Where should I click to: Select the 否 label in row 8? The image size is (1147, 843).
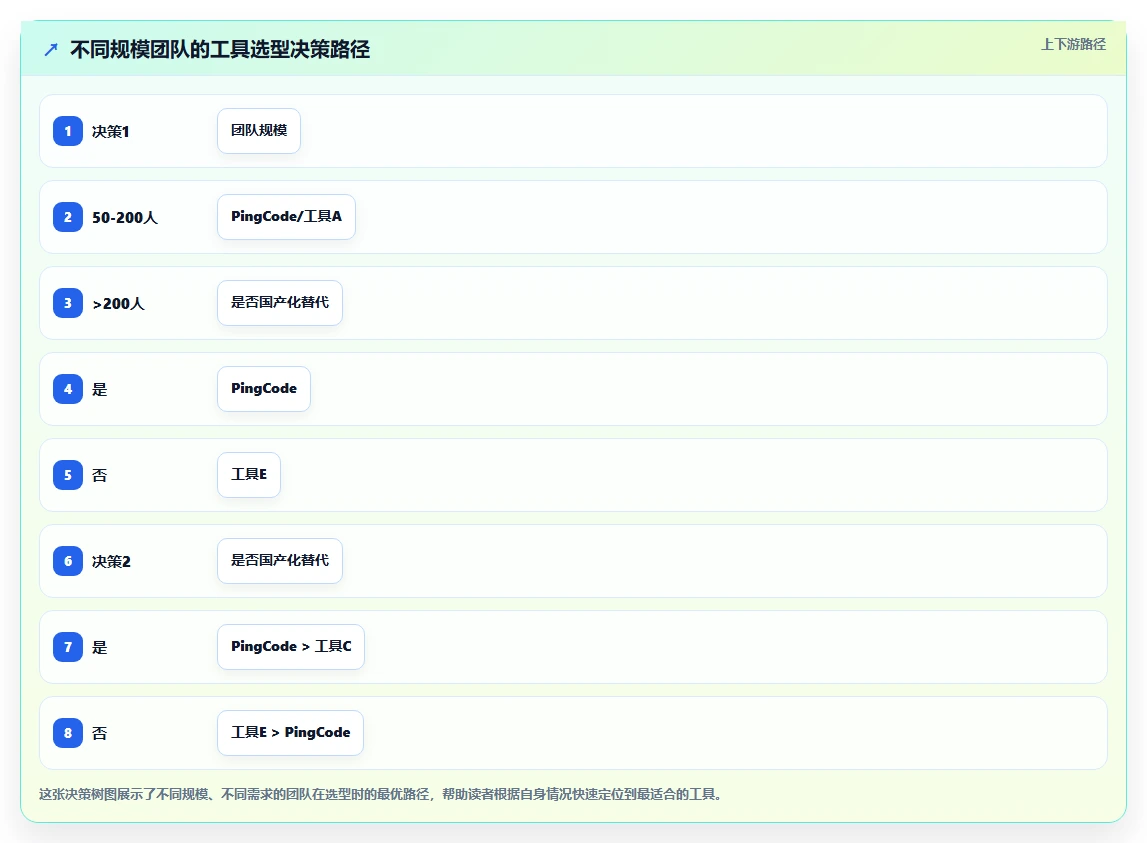[99, 733]
